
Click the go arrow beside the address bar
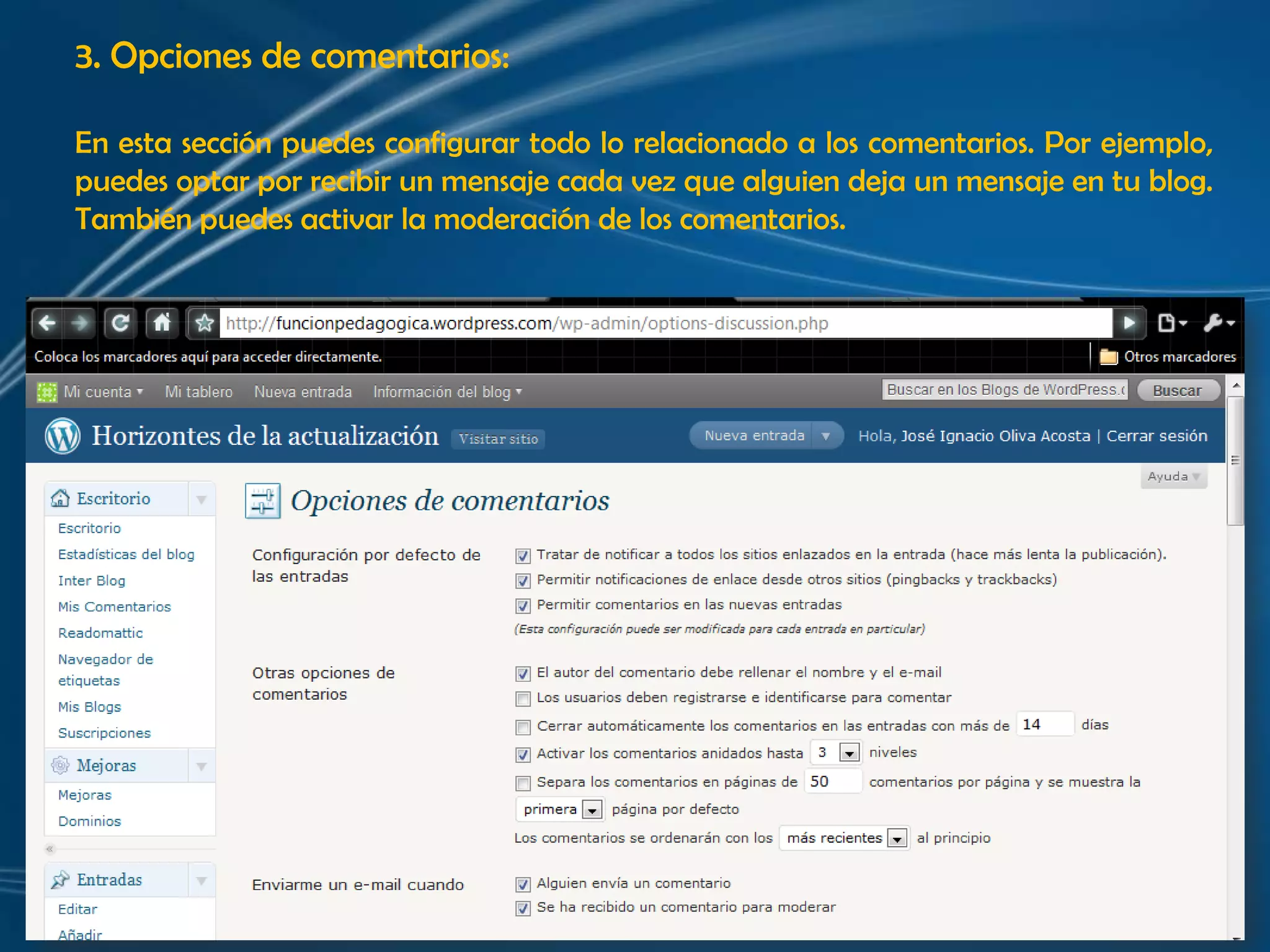tap(1129, 323)
